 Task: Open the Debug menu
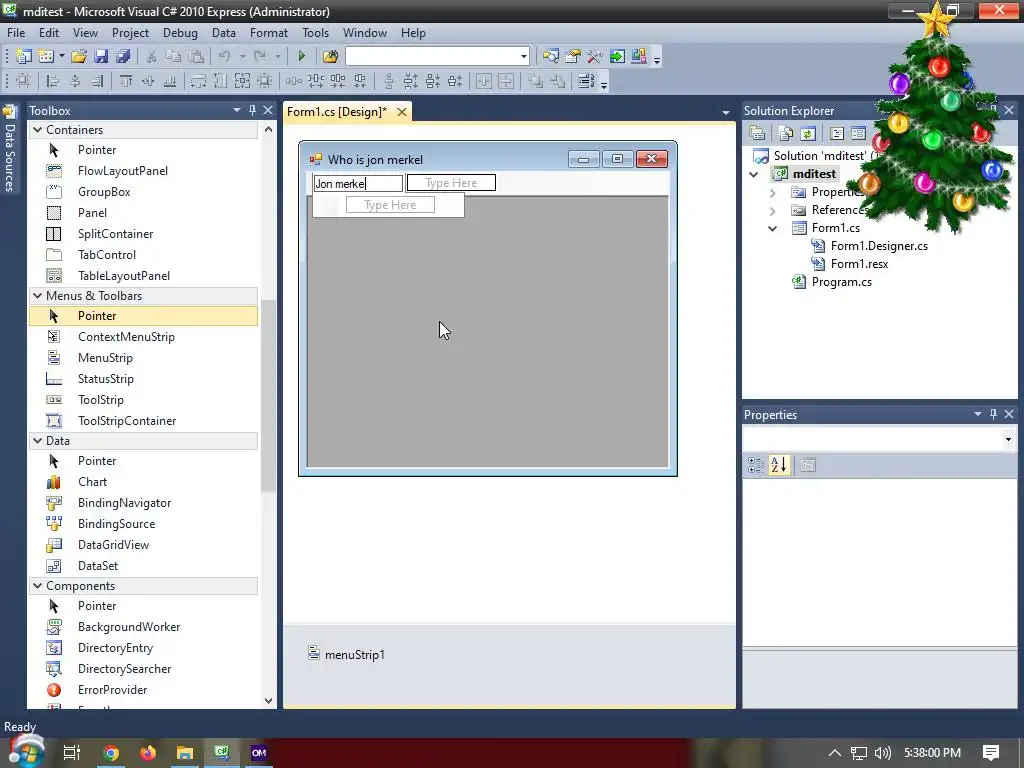coord(180,33)
